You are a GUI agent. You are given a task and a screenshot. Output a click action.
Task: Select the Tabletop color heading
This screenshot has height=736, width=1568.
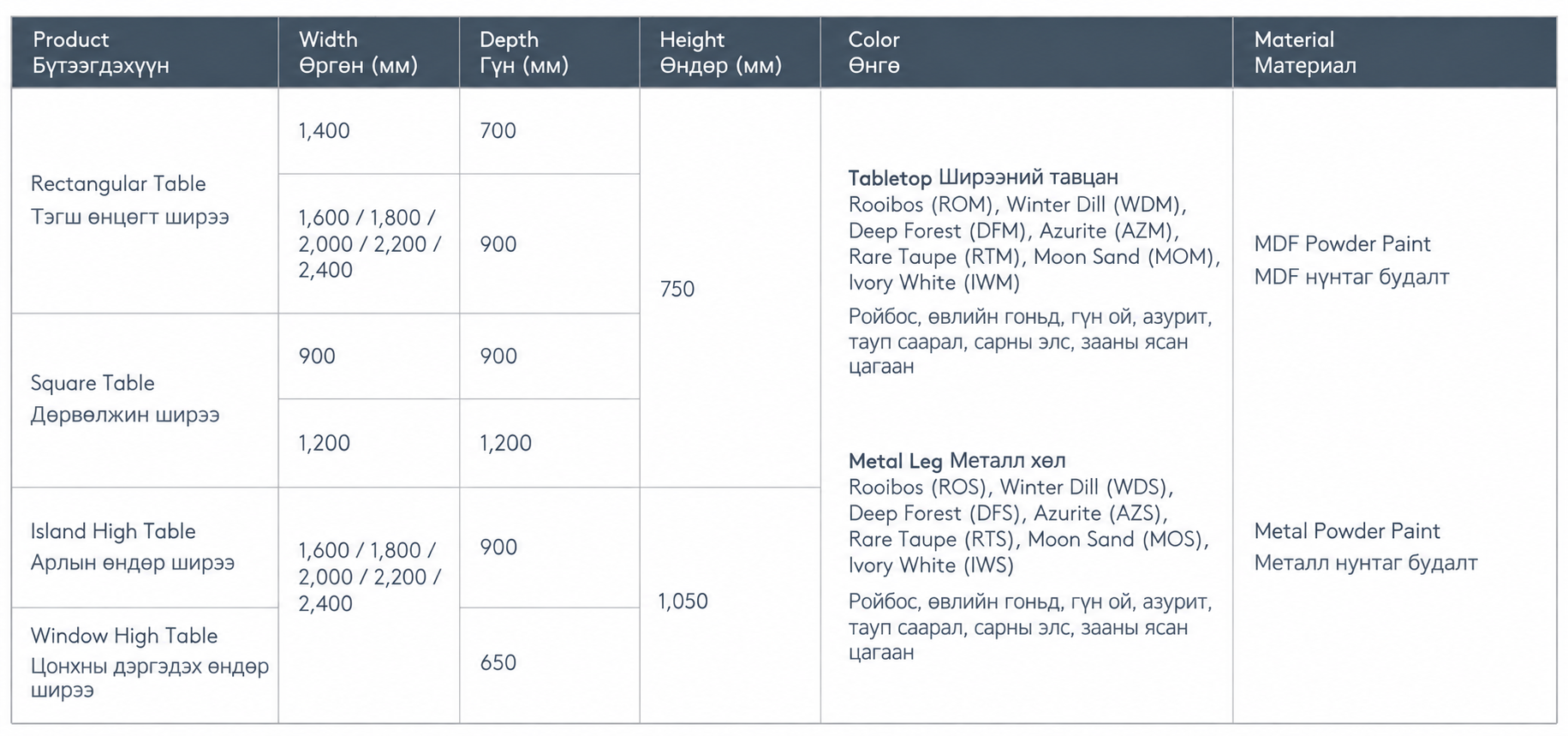click(983, 177)
